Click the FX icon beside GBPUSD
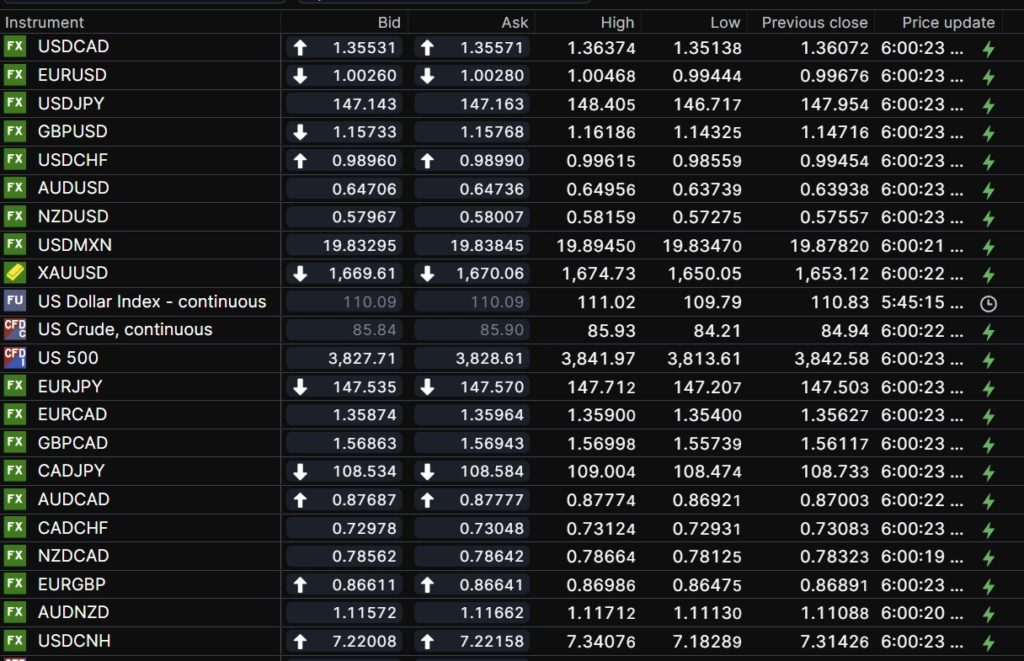1024x661 pixels. click(15, 132)
